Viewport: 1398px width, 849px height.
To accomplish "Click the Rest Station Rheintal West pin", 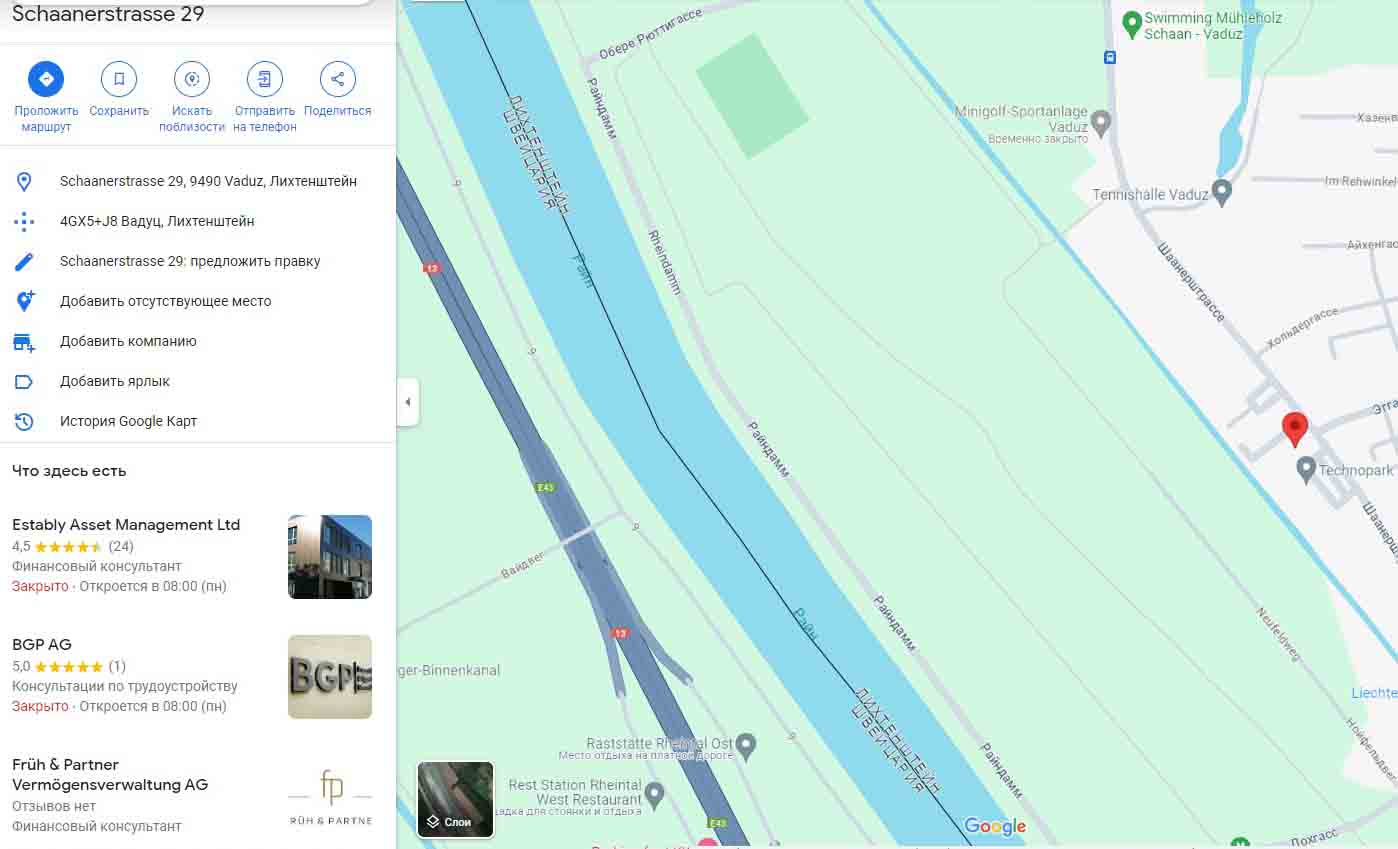I will [x=654, y=795].
